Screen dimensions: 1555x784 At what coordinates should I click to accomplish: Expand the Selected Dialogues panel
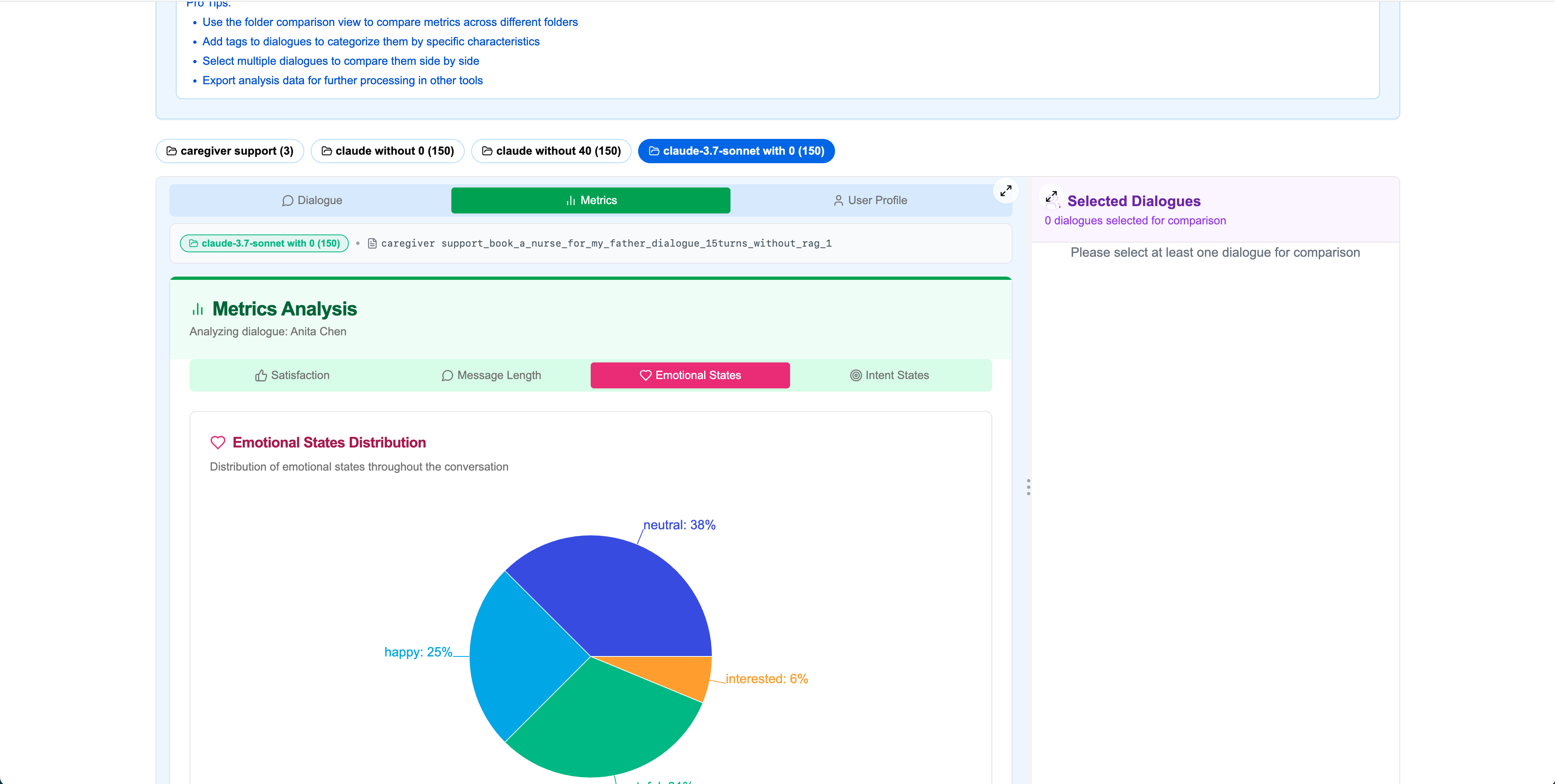tap(1051, 197)
